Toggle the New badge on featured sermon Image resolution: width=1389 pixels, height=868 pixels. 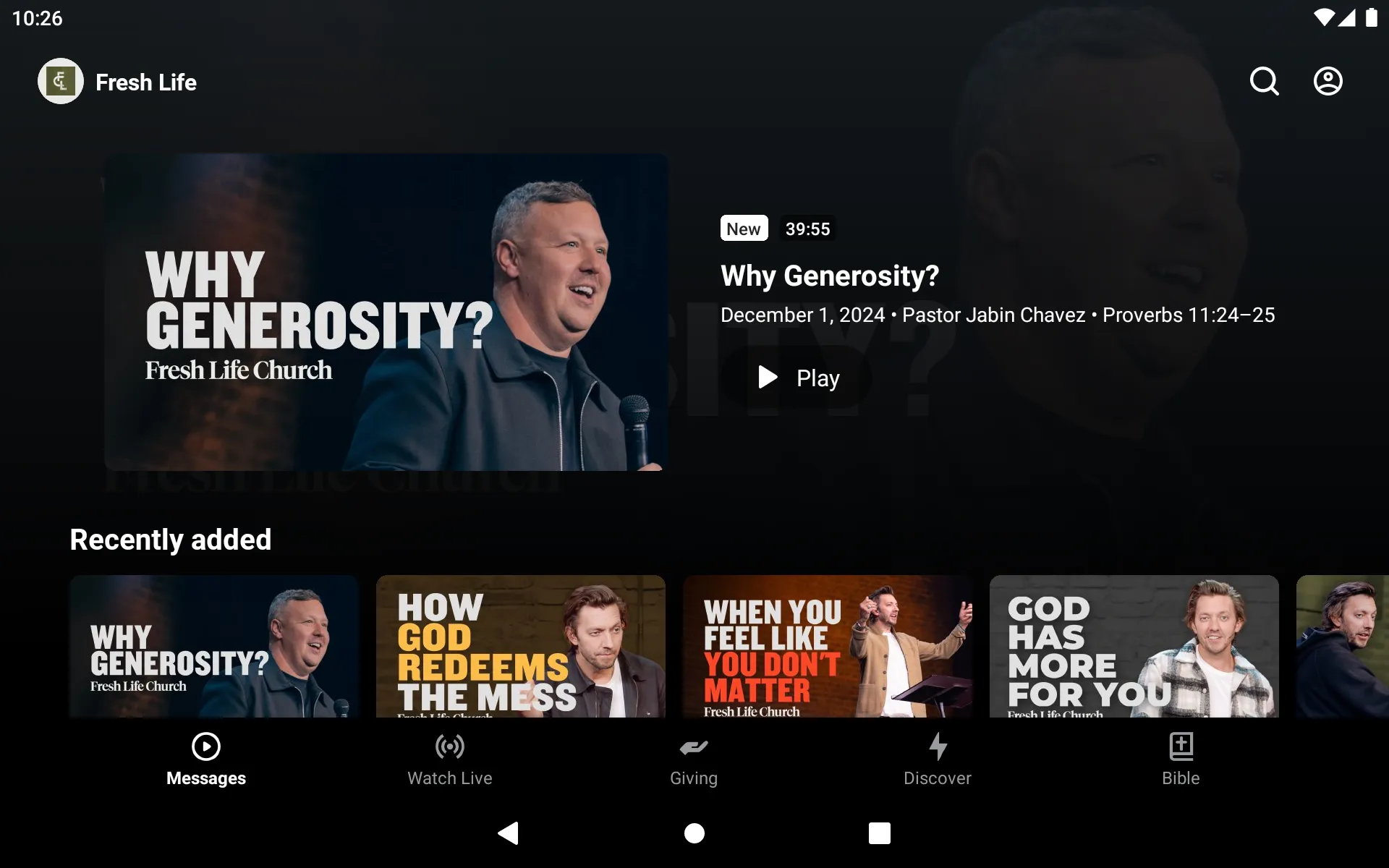(x=743, y=228)
